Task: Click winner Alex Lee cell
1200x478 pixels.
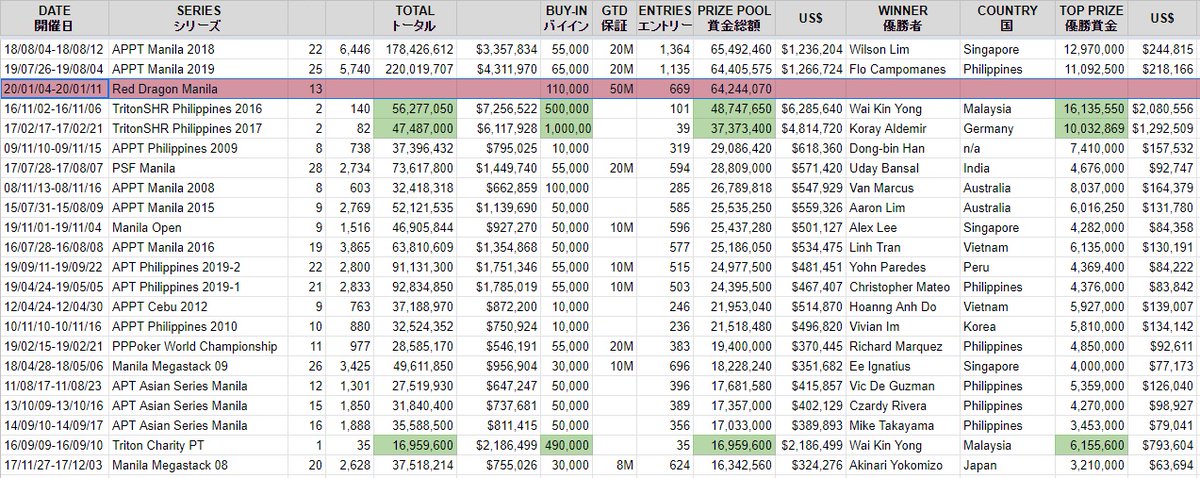Action: pyautogui.click(x=904, y=227)
